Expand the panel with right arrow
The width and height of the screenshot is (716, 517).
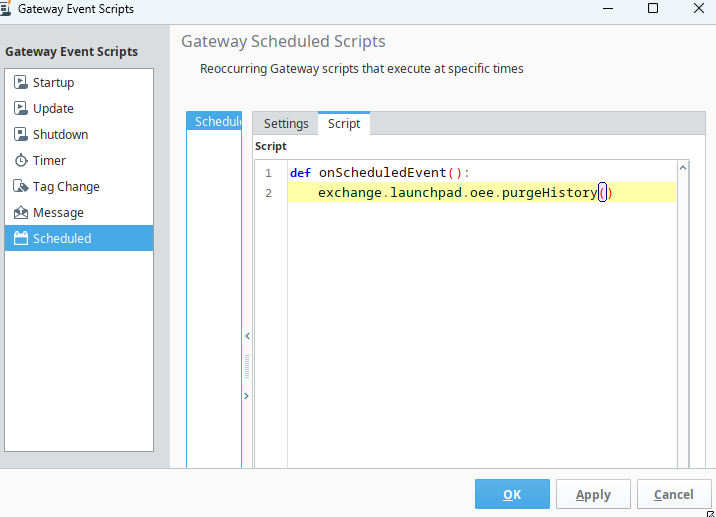tap(247, 397)
